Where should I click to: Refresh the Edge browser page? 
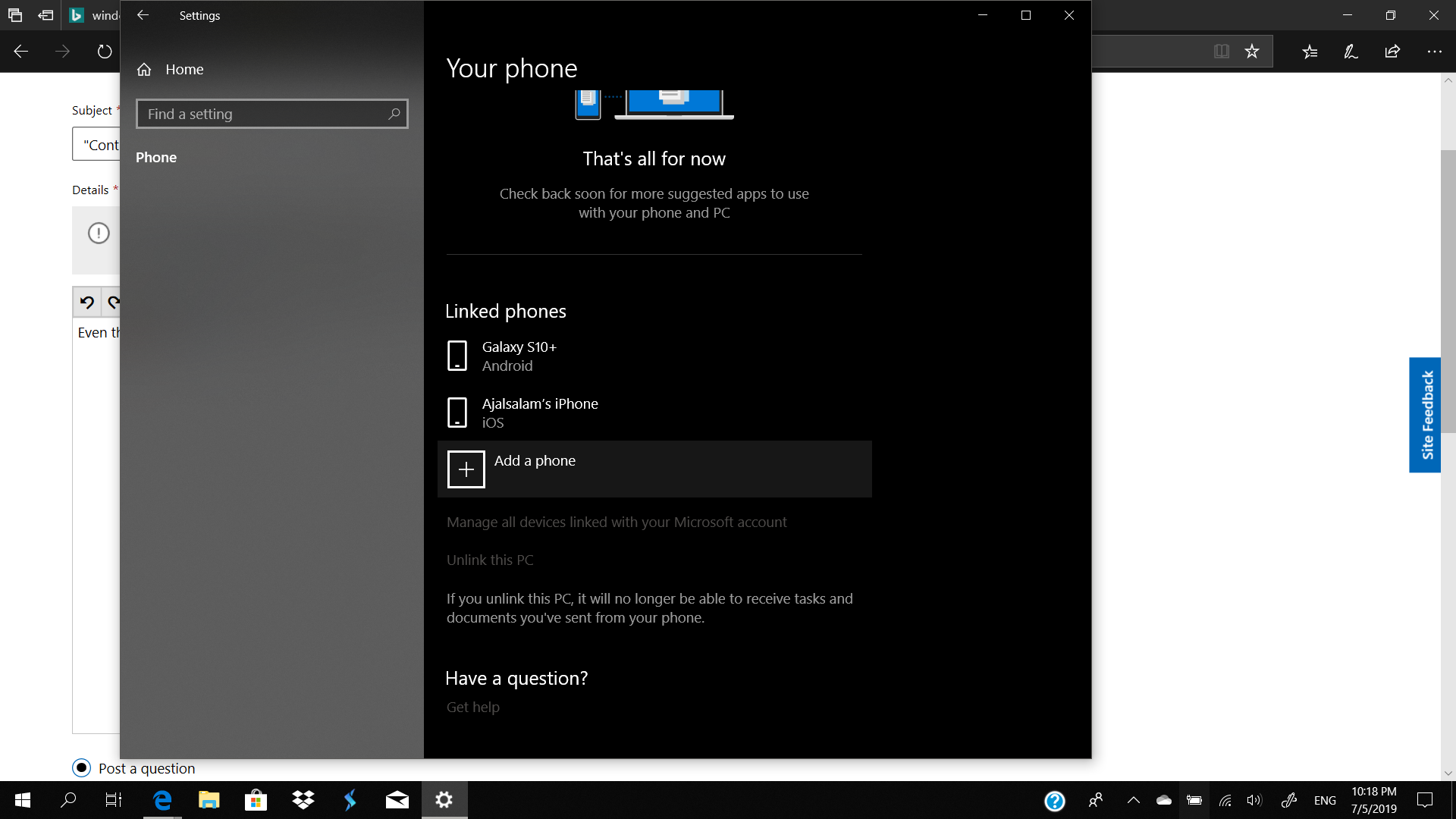pos(105,52)
